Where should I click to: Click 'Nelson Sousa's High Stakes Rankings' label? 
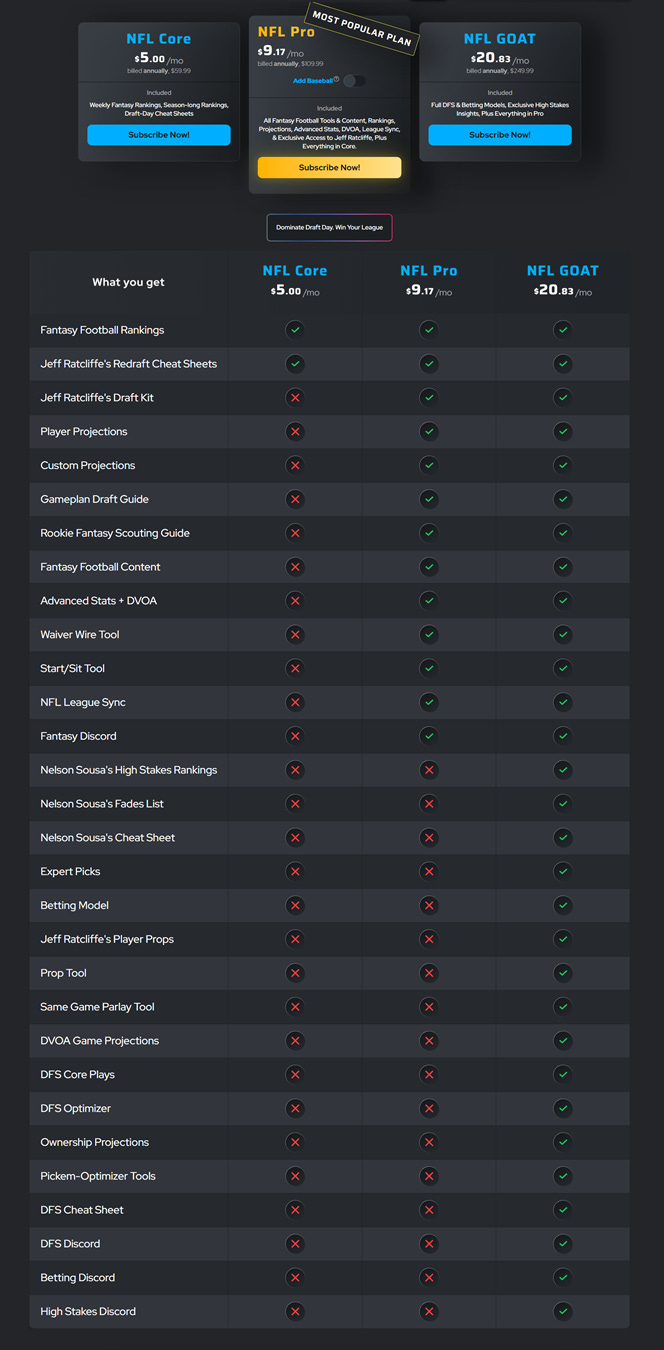point(128,770)
